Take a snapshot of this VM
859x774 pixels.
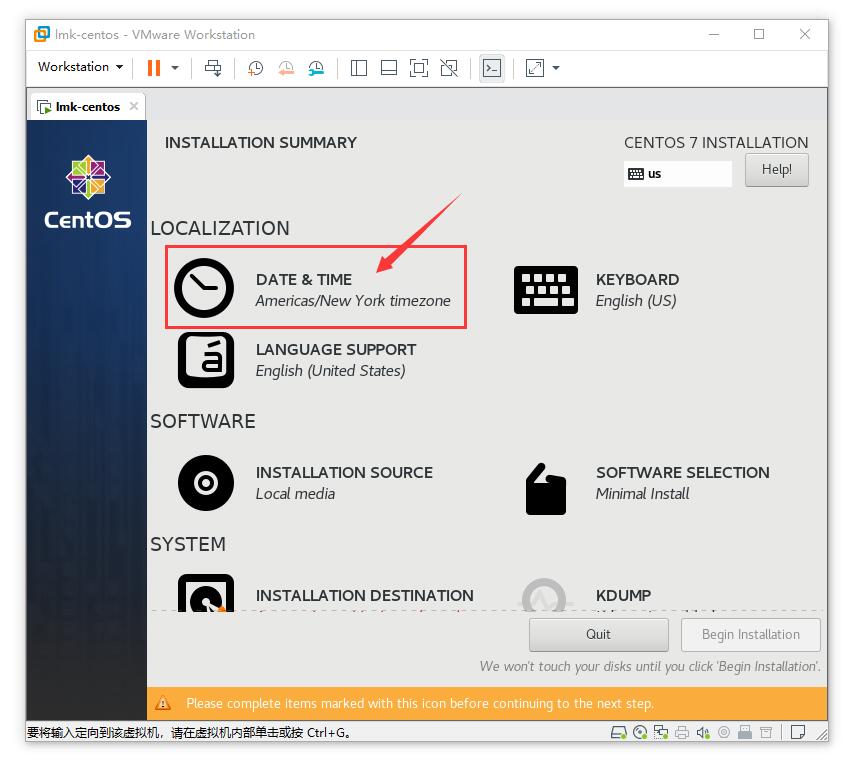[x=255, y=68]
